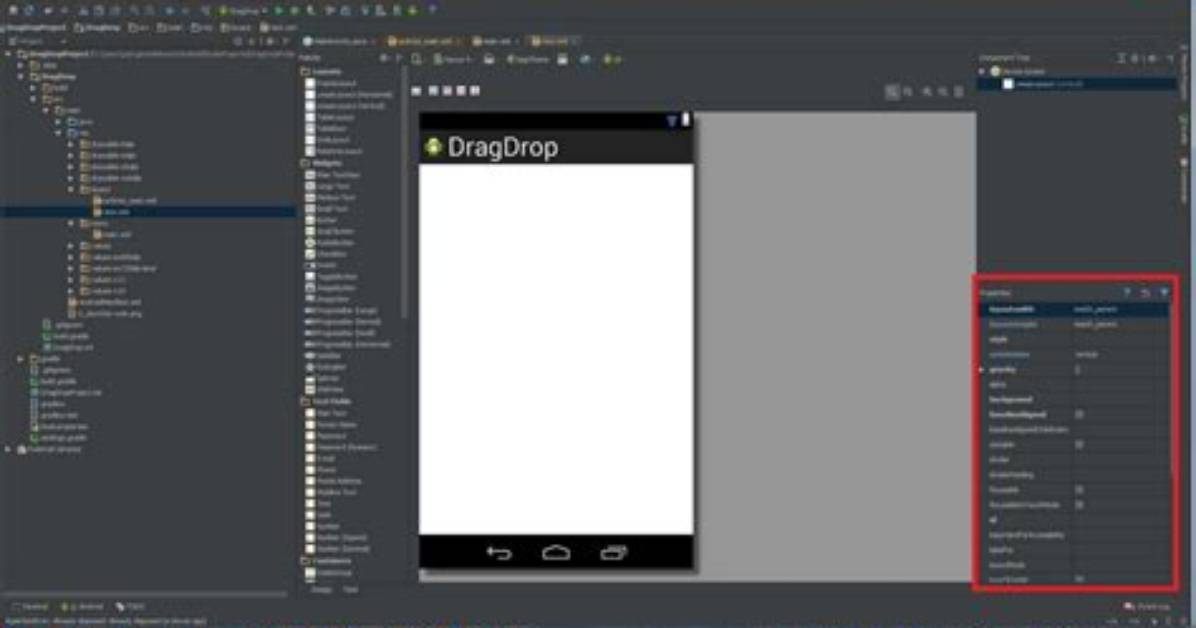
Task: Select activity_main.xml in the project tree
Action: 125,201
